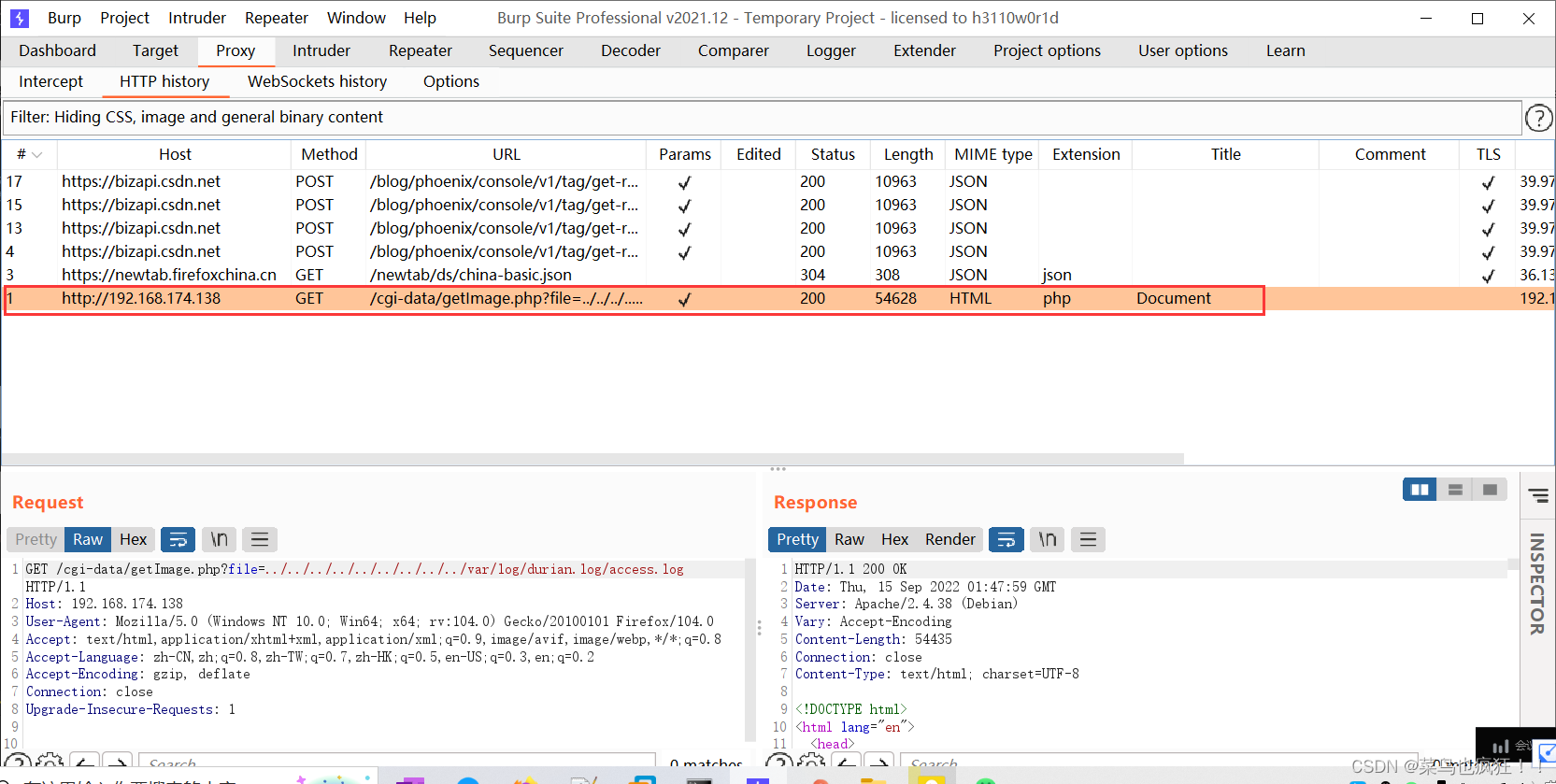The width and height of the screenshot is (1556, 784).
Task: Click the Method column header
Action: 329,154
